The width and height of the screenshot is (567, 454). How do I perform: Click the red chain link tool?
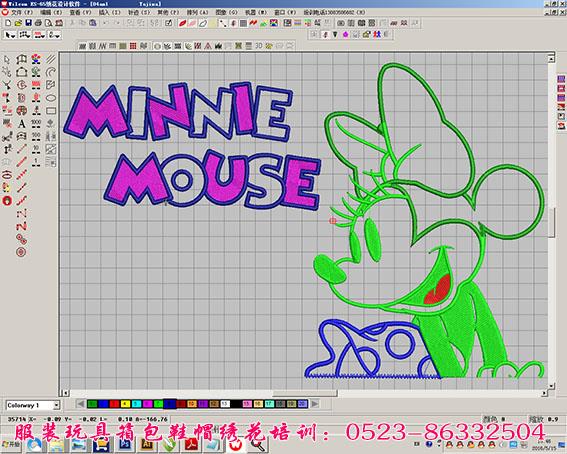pos(21,239)
